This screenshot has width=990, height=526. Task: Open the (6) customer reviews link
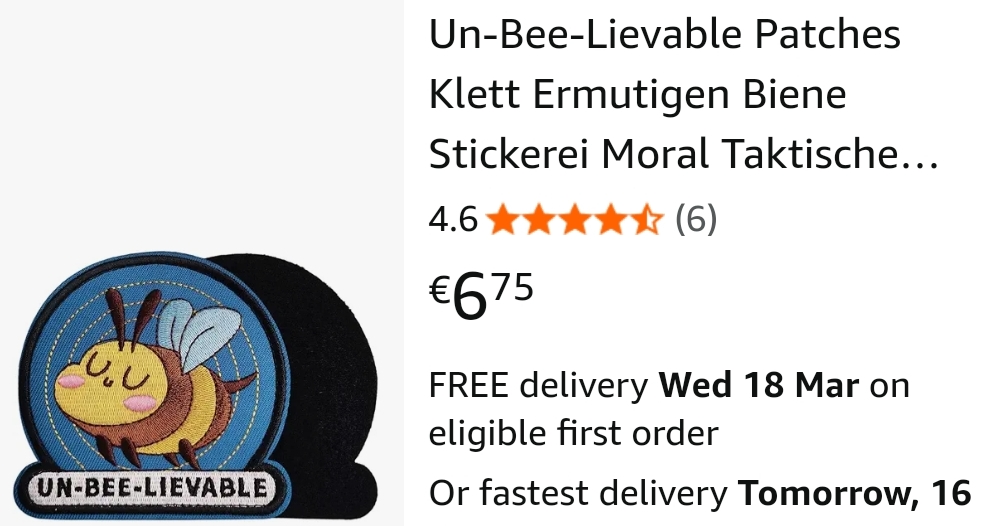pyautogui.click(x=696, y=220)
